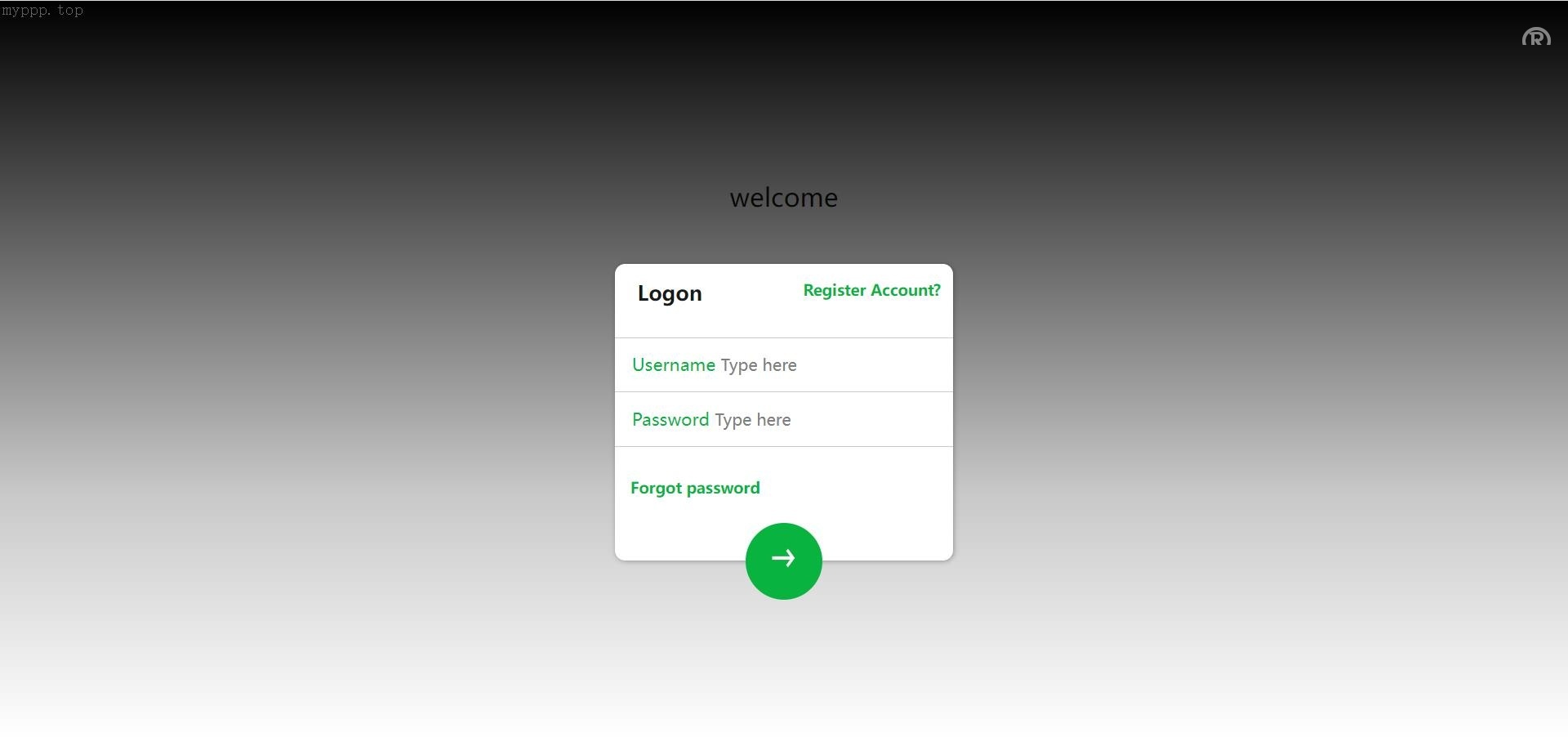Click the myppp.top text in corner

(42, 11)
